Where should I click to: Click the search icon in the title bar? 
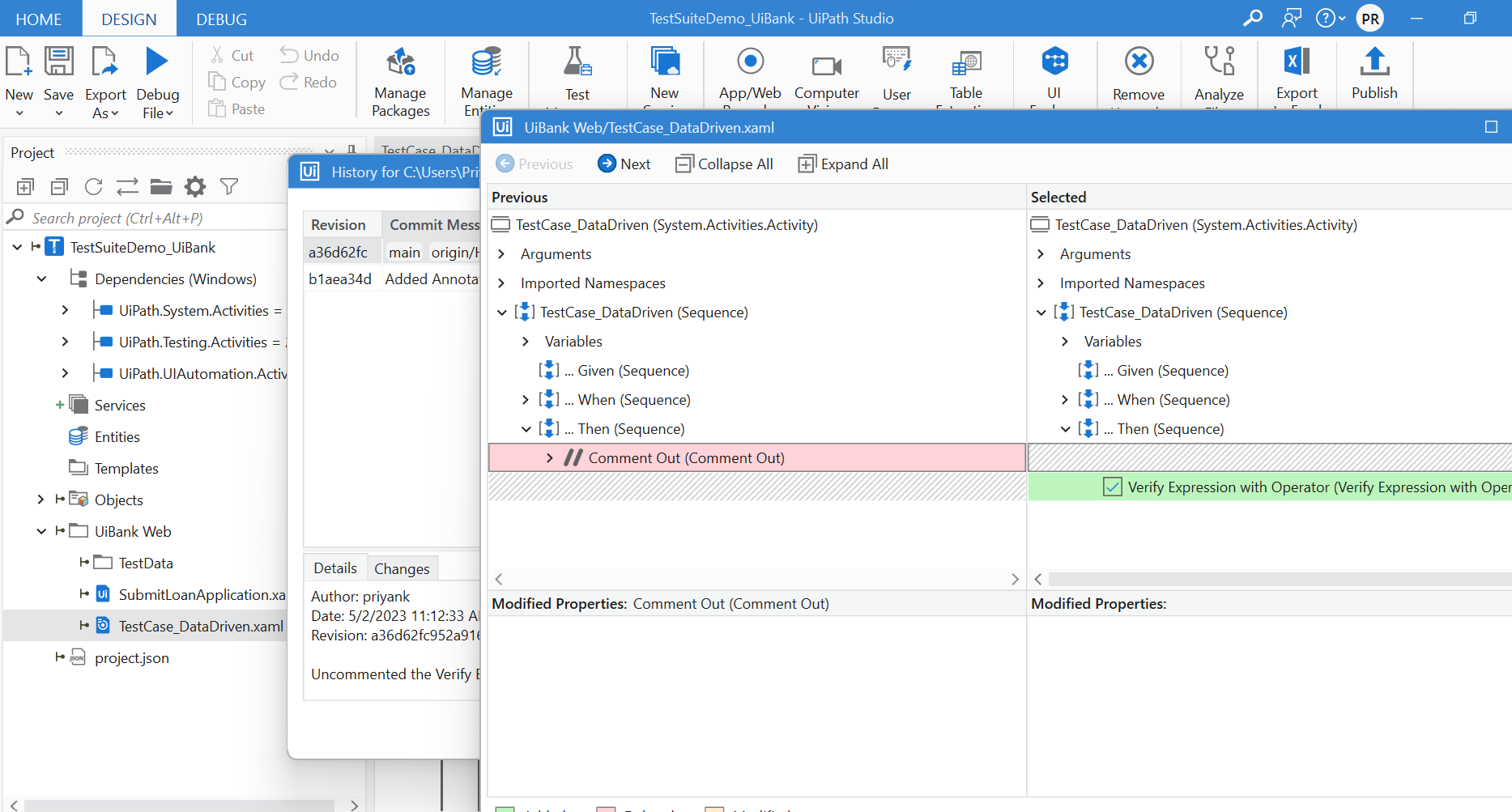tap(1253, 18)
